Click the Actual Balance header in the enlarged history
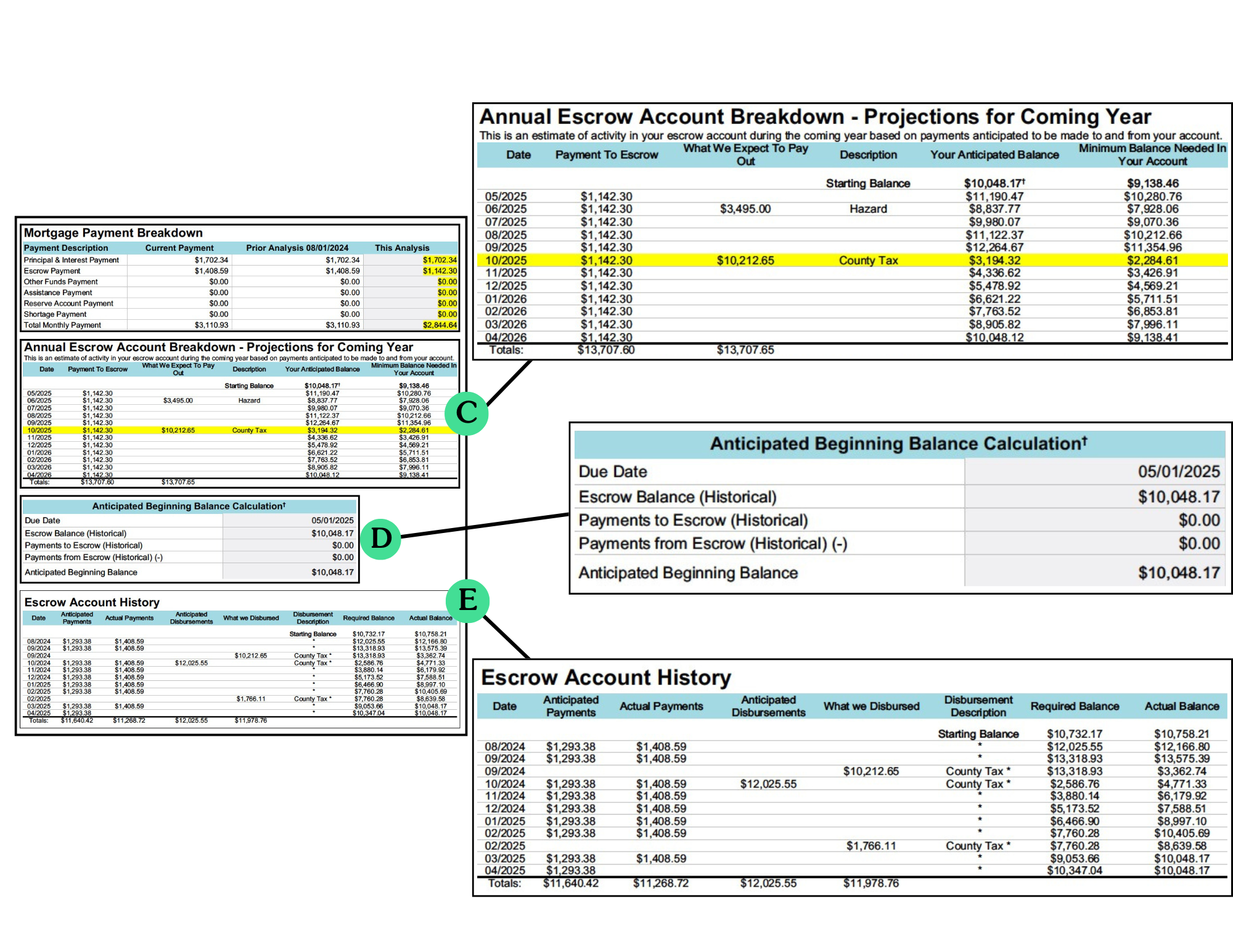Screen dimensions: 1233x952 (1181, 707)
